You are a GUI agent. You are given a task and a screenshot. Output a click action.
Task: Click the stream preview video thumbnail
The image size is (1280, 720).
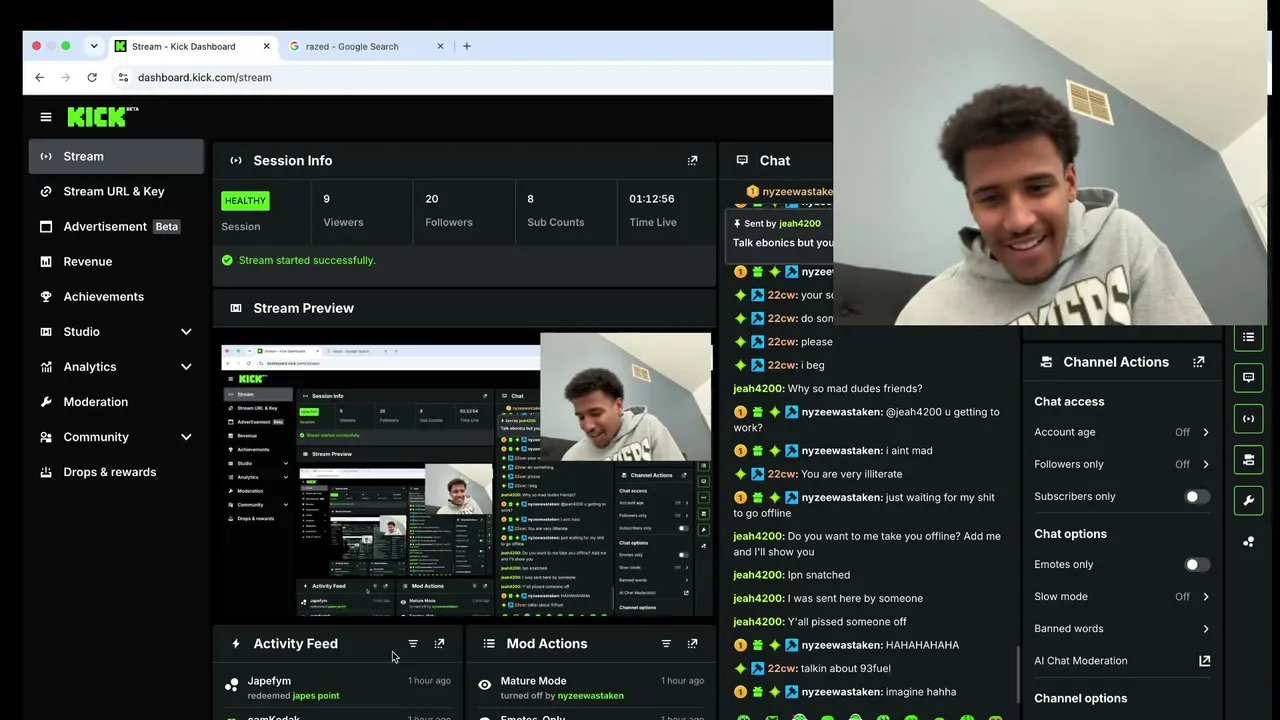click(466, 475)
